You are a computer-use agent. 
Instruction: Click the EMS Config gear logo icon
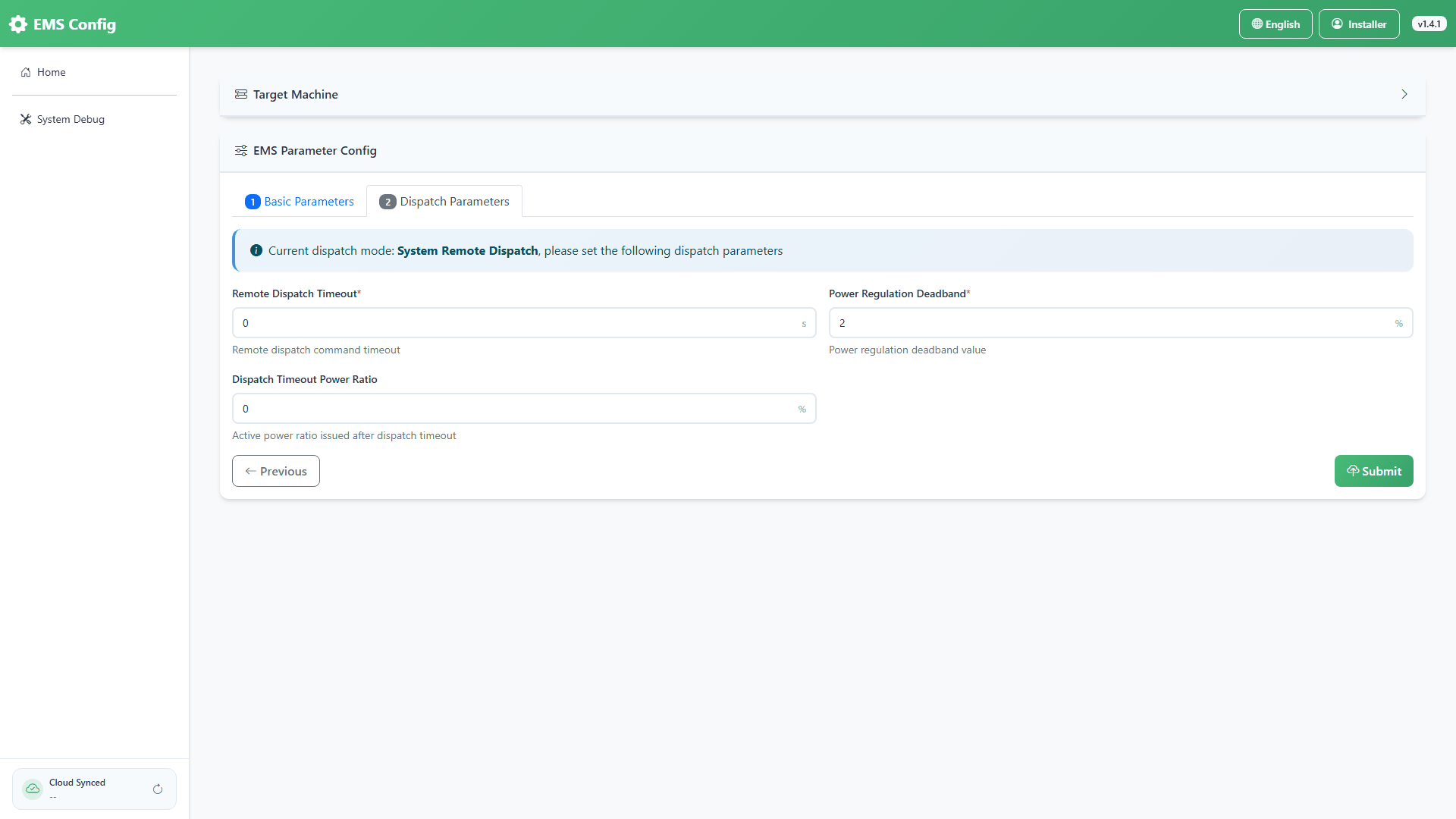tap(18, 24)
